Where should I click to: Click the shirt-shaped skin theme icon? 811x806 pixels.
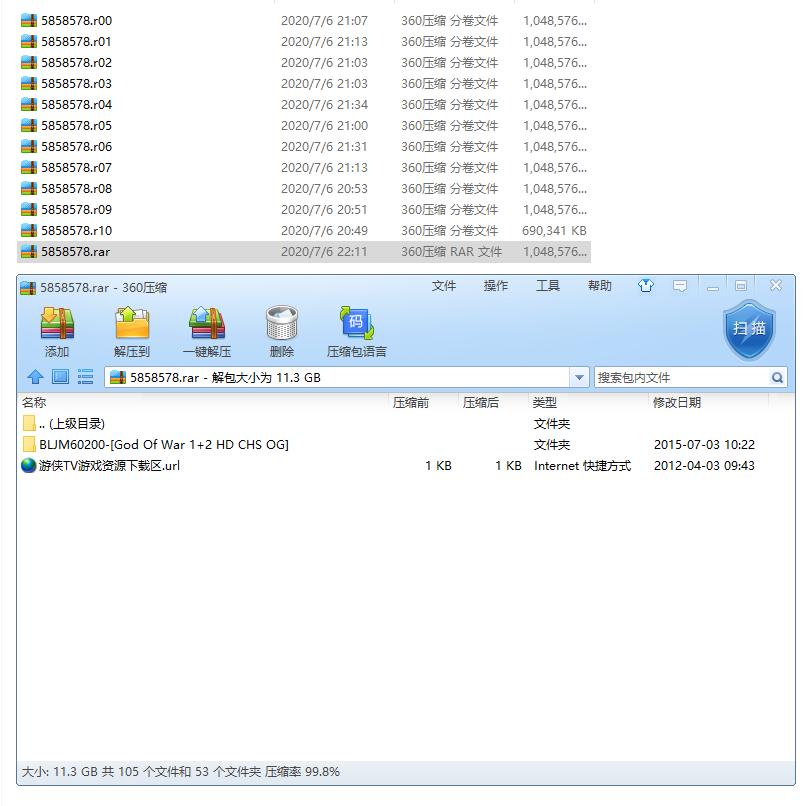[x=645, y=286]
